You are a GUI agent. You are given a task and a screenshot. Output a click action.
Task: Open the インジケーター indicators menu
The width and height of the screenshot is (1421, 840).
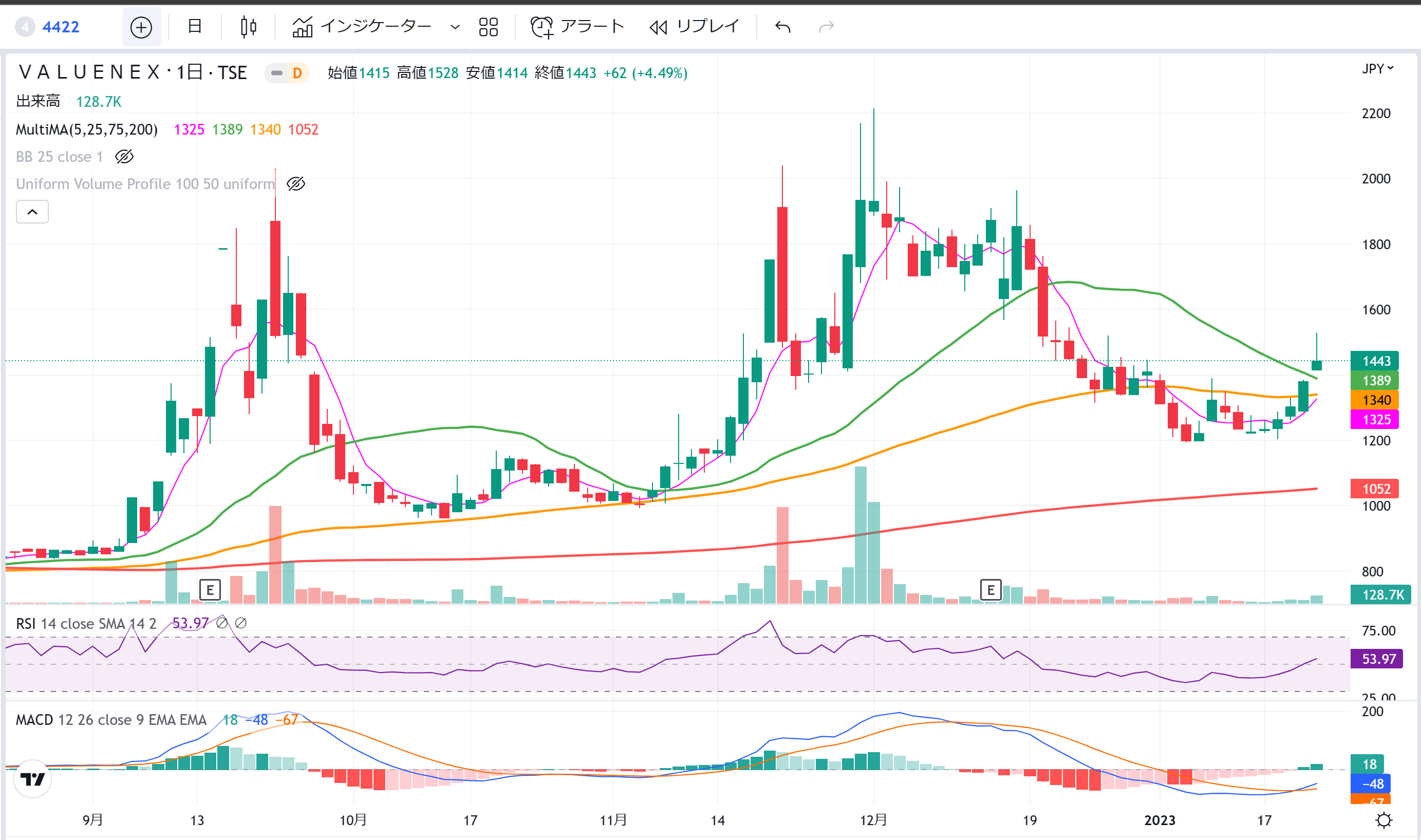coord(362,26)
